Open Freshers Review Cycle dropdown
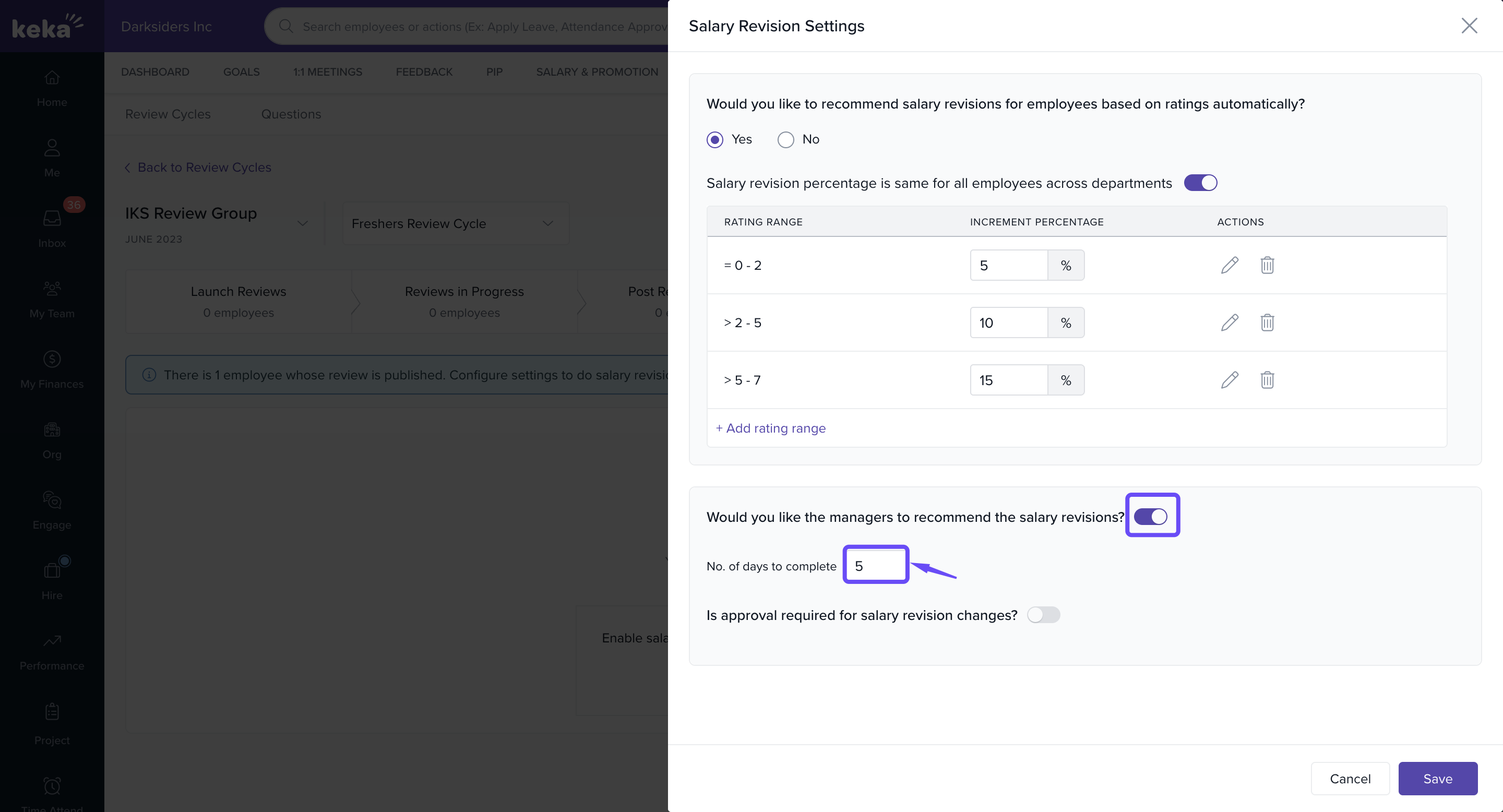Screen dimensions: 1503x812 (455, 223)
